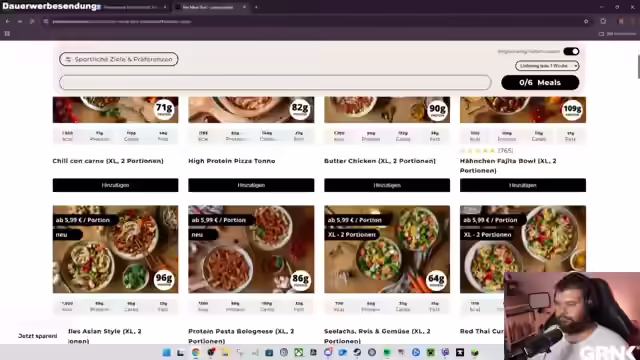
Task: Open Chrome from the taskbar
Action: point(196,353)
